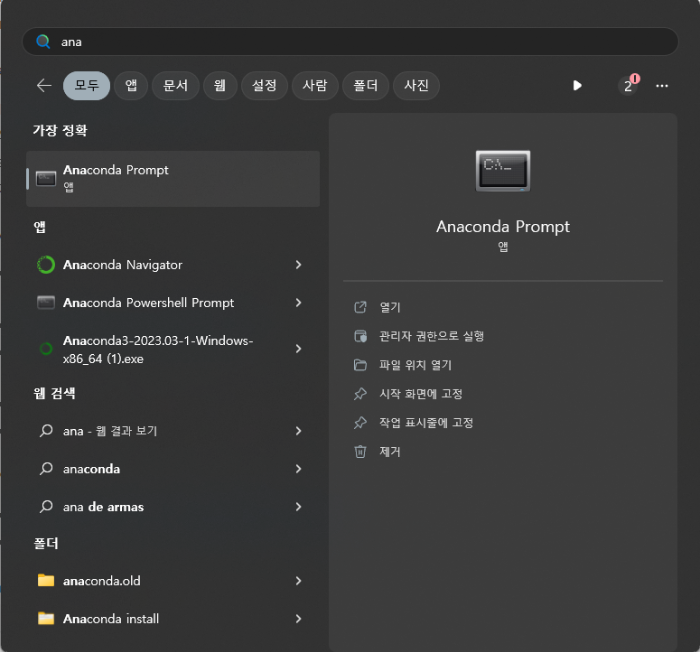Select the 'anaconda' web search suggestion

(x=173, y=468)
